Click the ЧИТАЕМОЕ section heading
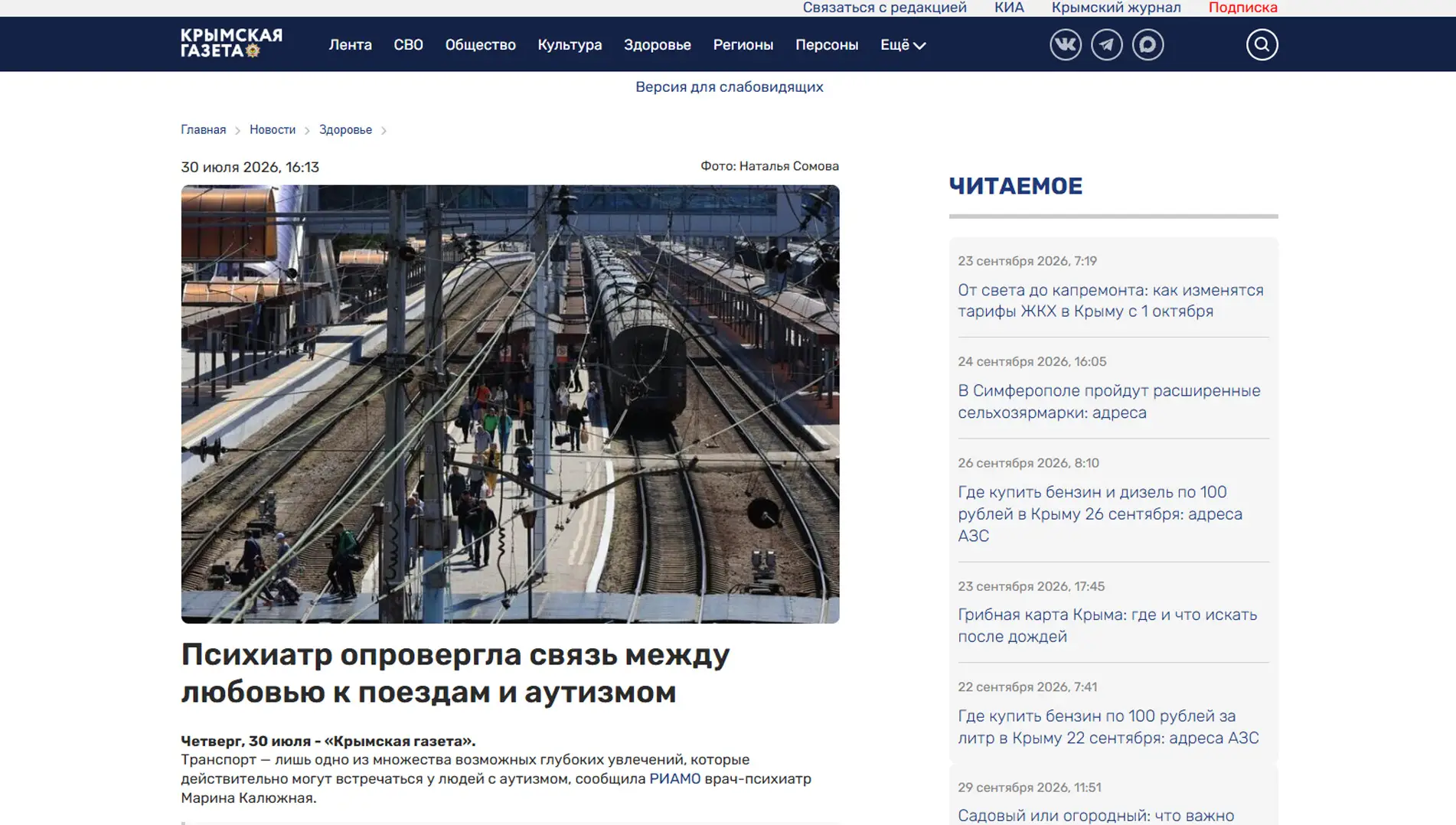The image size is (1456, 825). coord(1015,186)
